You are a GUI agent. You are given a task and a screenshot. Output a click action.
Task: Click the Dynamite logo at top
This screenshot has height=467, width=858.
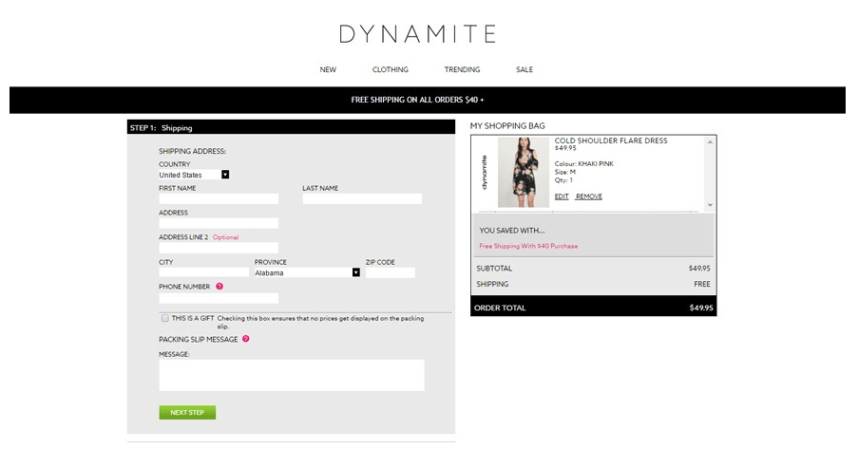tap(418, 34)
